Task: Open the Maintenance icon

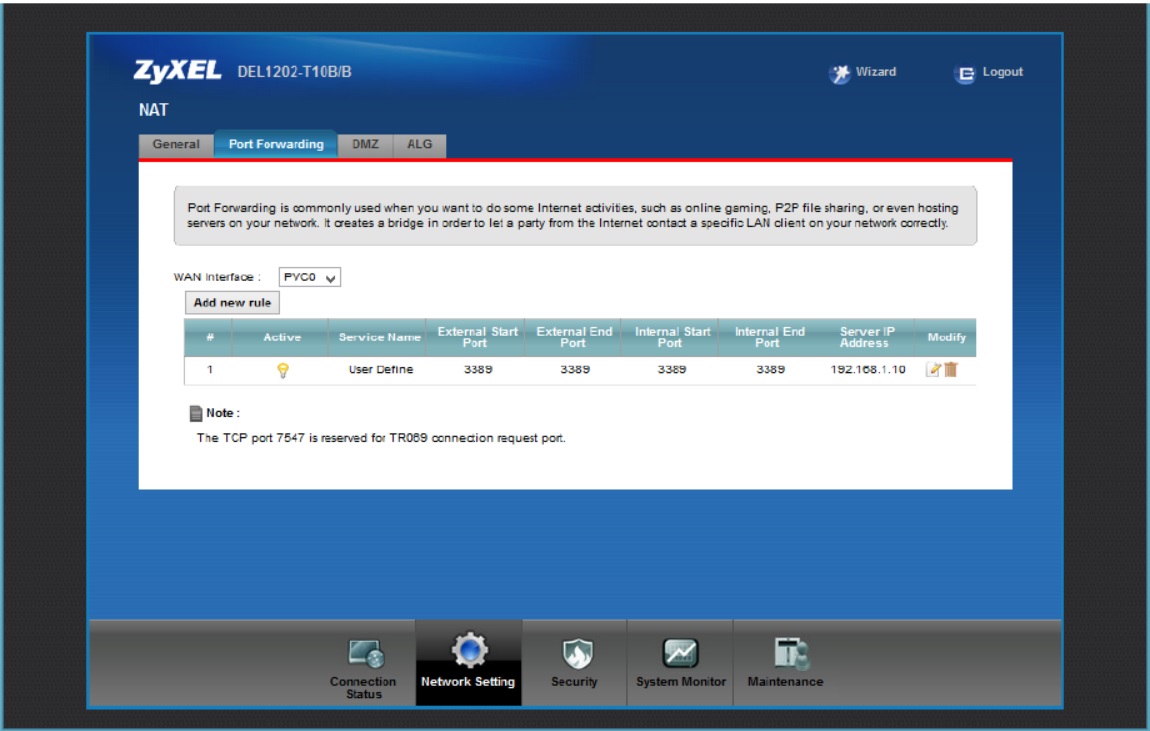Action: [x=785, y=654]
